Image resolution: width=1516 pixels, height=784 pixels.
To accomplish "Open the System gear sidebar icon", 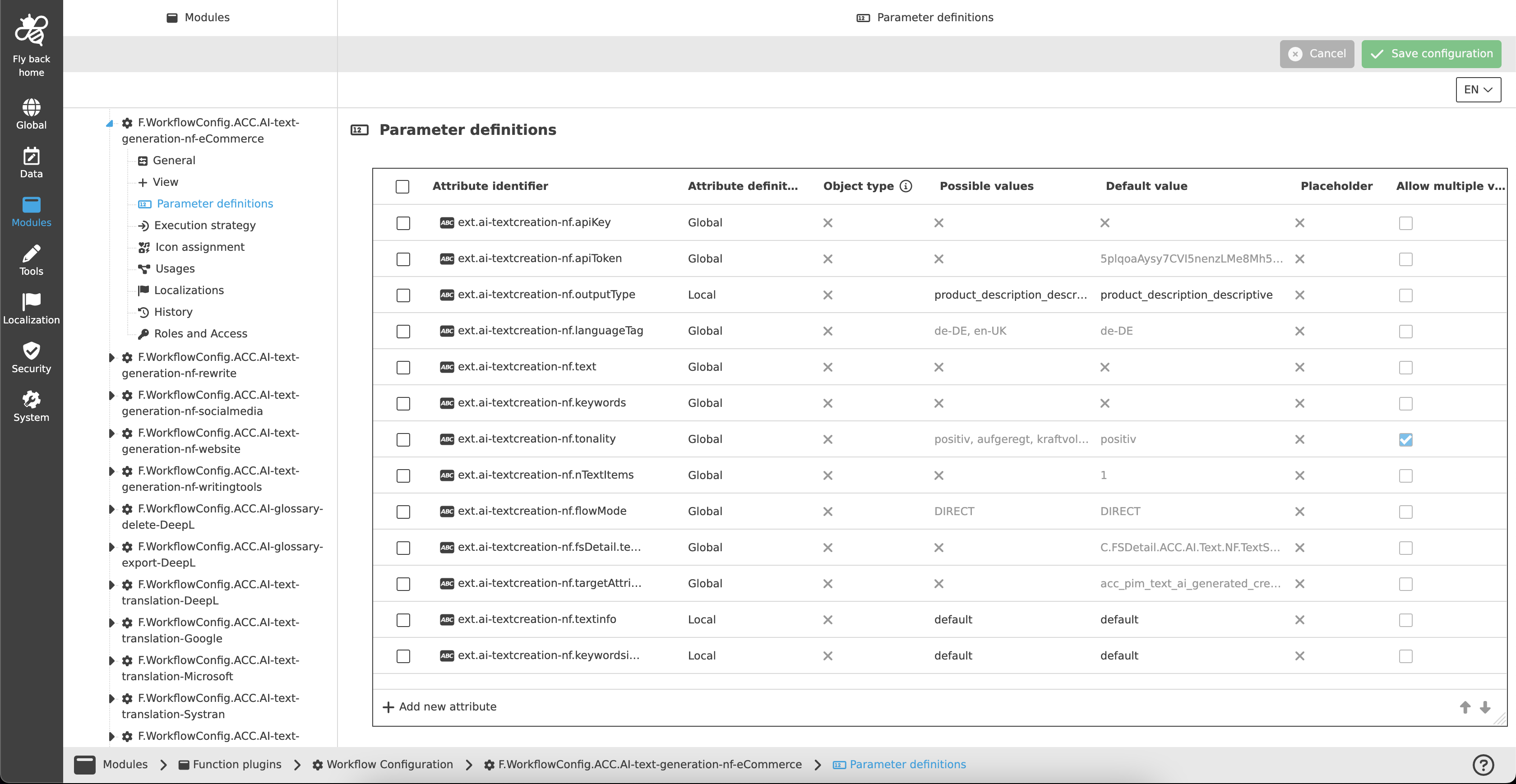I will click(x=31, y=401).
